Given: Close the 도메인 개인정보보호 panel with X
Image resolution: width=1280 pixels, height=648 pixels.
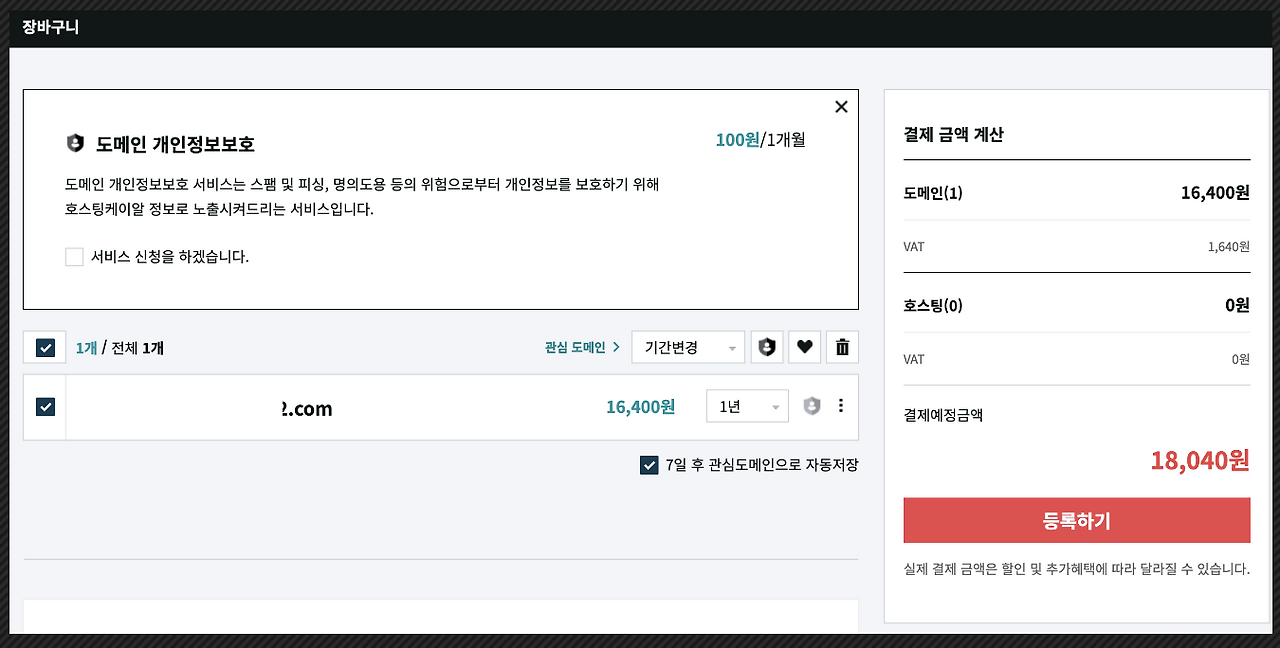Looking at the screenshot, I should click(841, 106).
